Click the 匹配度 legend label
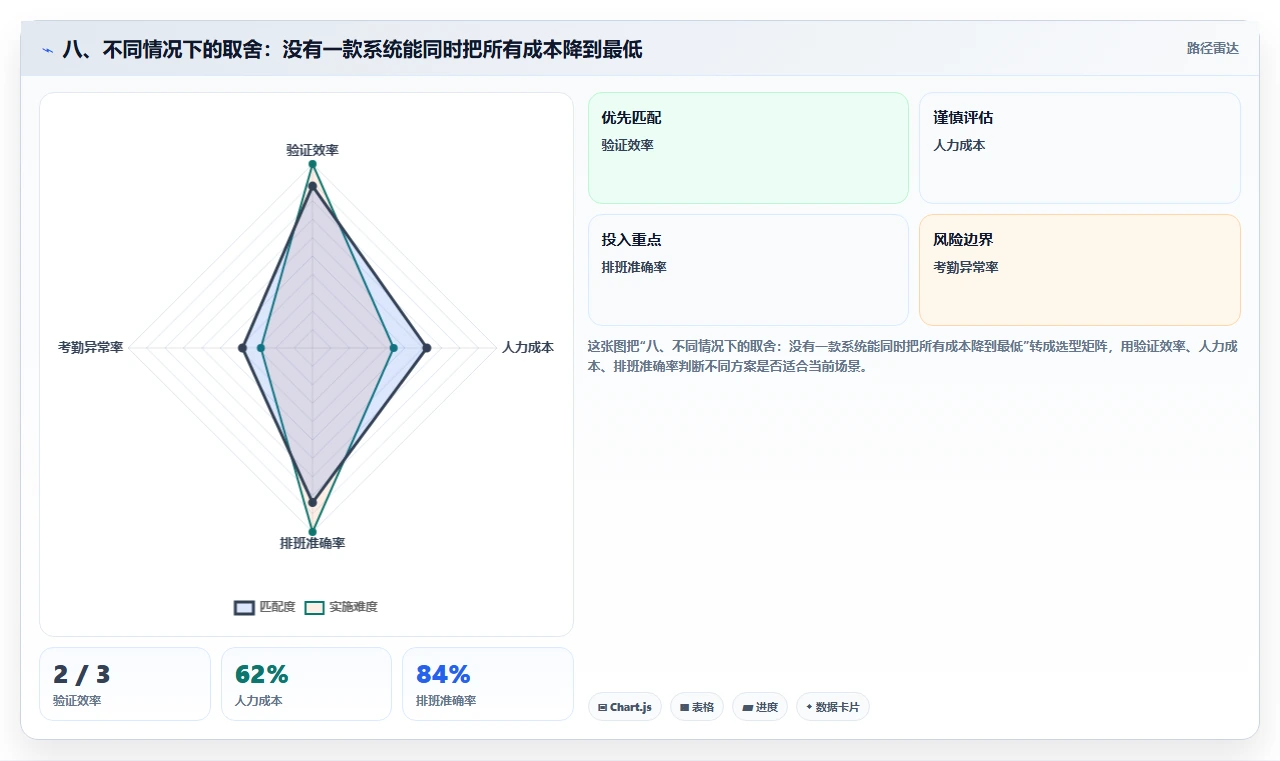The width and height of the screenshot is (1280, 761). (277, 607)
